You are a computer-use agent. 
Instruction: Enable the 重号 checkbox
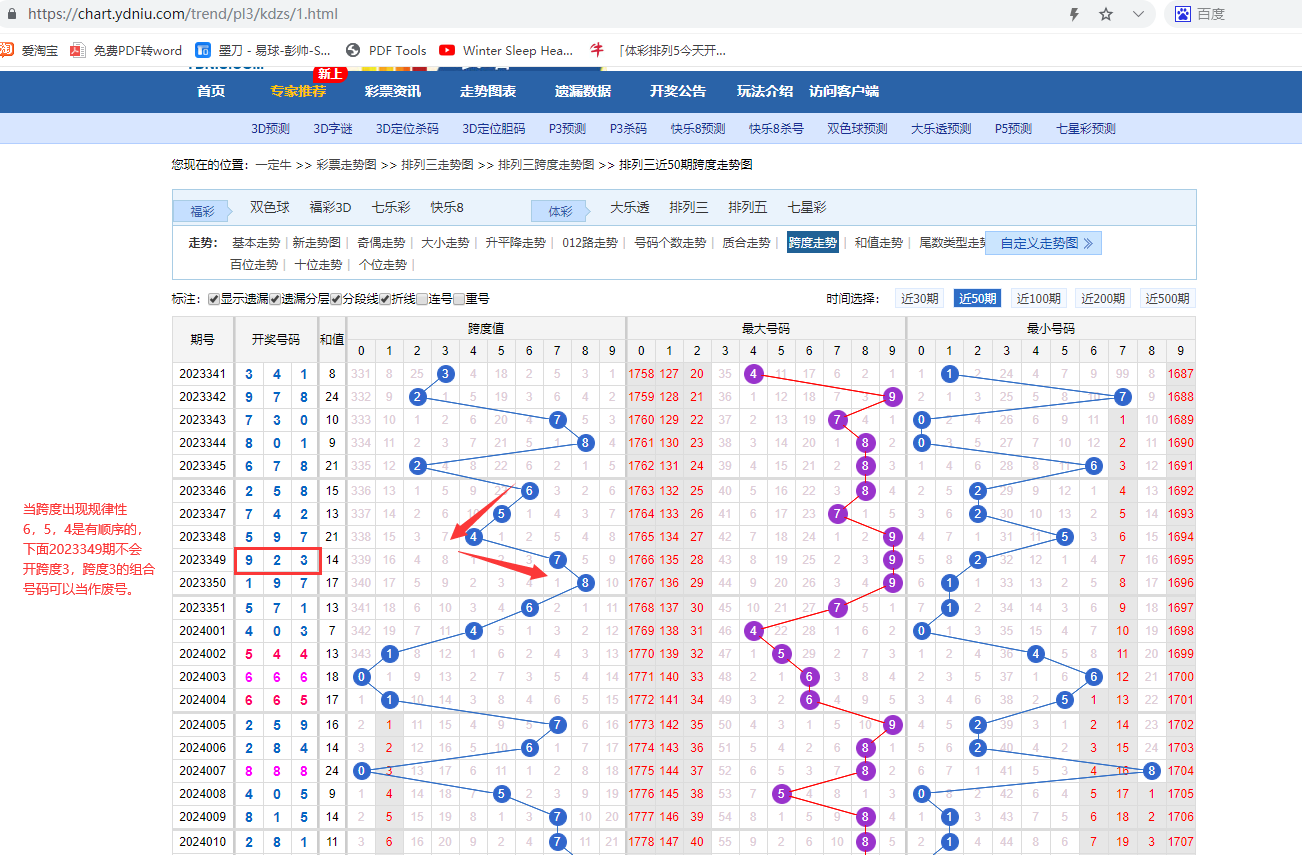(x=459, y=299)
